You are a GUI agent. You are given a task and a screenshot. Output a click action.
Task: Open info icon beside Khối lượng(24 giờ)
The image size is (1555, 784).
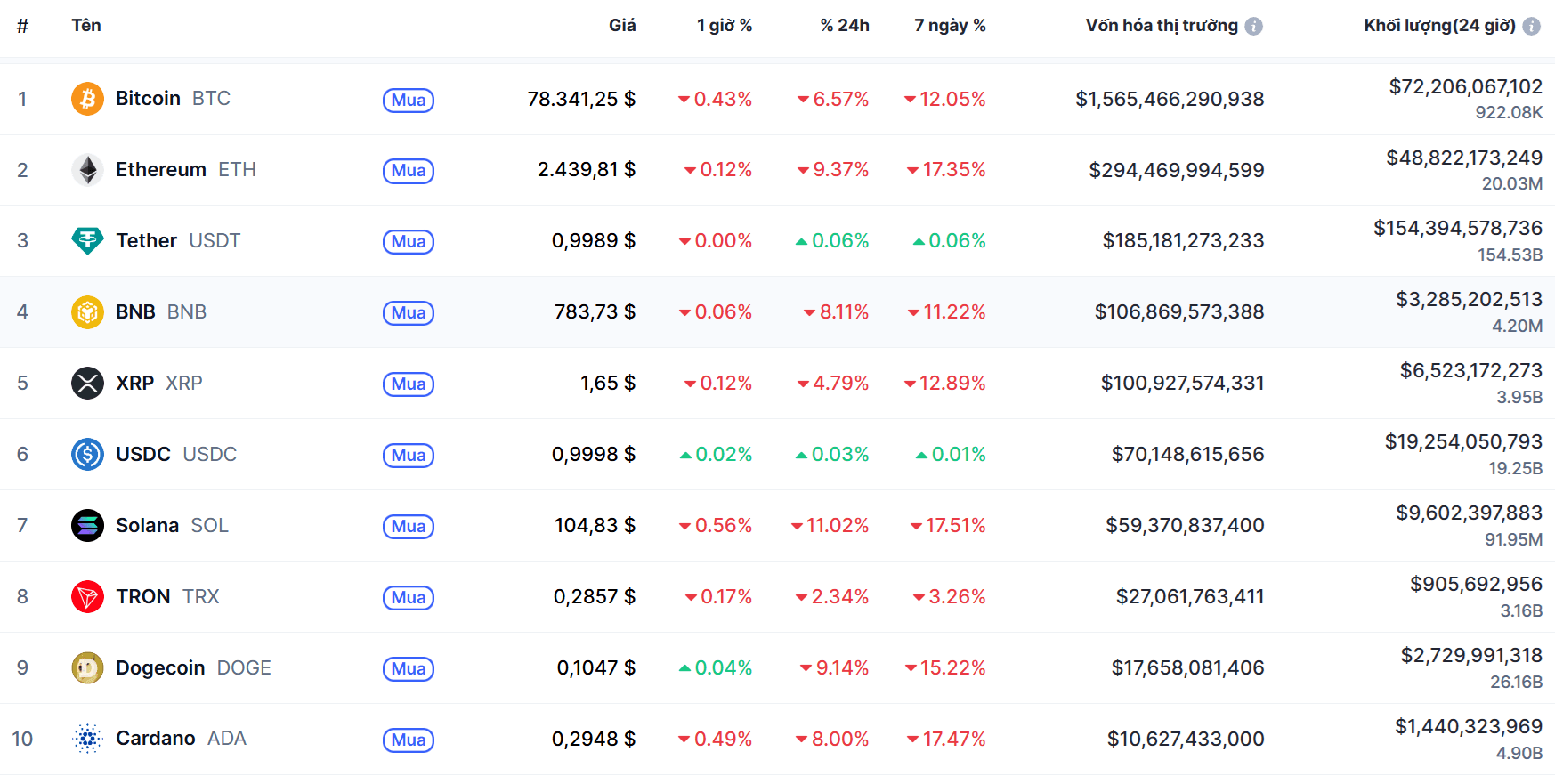[1531, 27]
